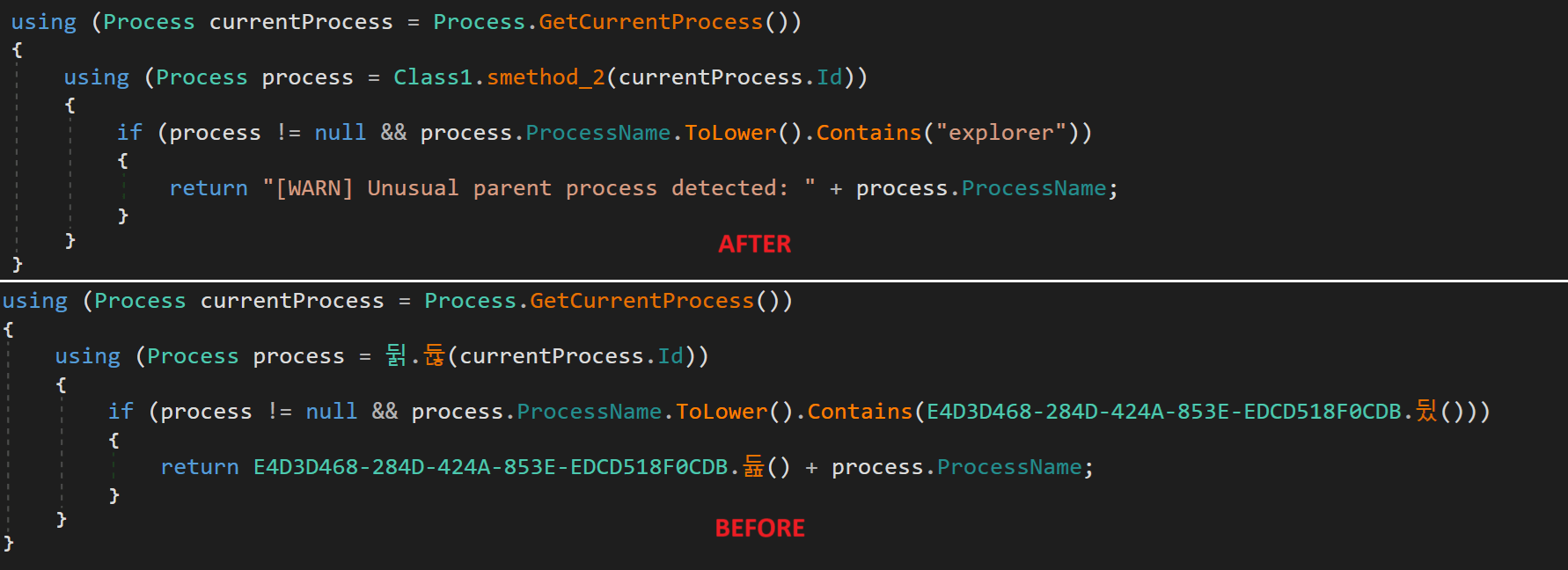Click the return keyword in the BEFORE code
The height and width of the screenshot is (570, 1568).
pos(200,467)
